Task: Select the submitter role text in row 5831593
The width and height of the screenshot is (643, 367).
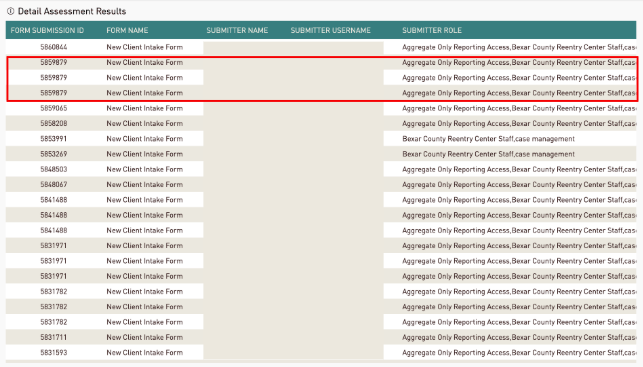Action: 519,353
